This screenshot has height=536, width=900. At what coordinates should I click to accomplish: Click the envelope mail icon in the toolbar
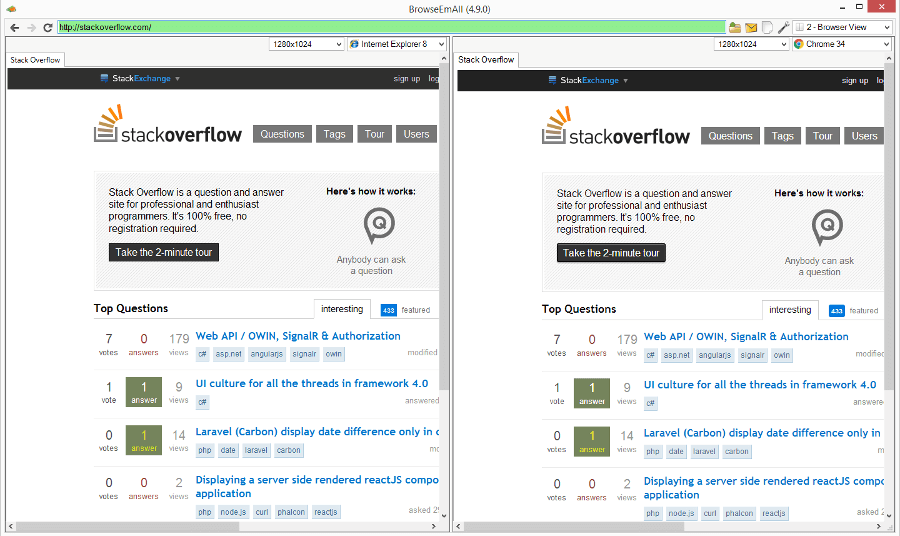point(751,27)
